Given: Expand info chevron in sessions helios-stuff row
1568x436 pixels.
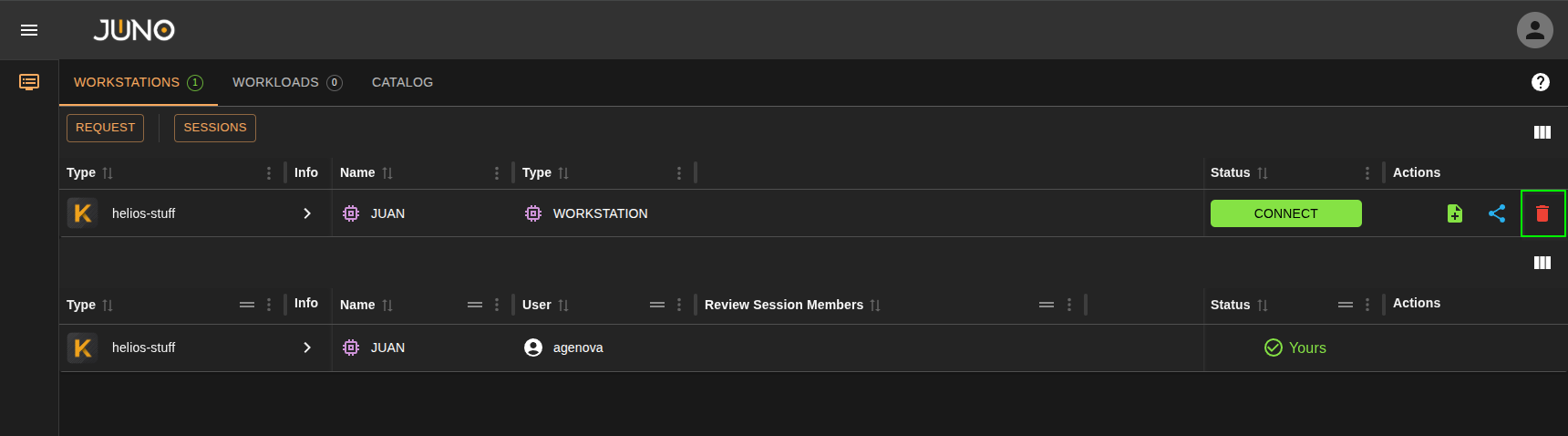Looking at the screenshot, I should [x=307, y=348].
